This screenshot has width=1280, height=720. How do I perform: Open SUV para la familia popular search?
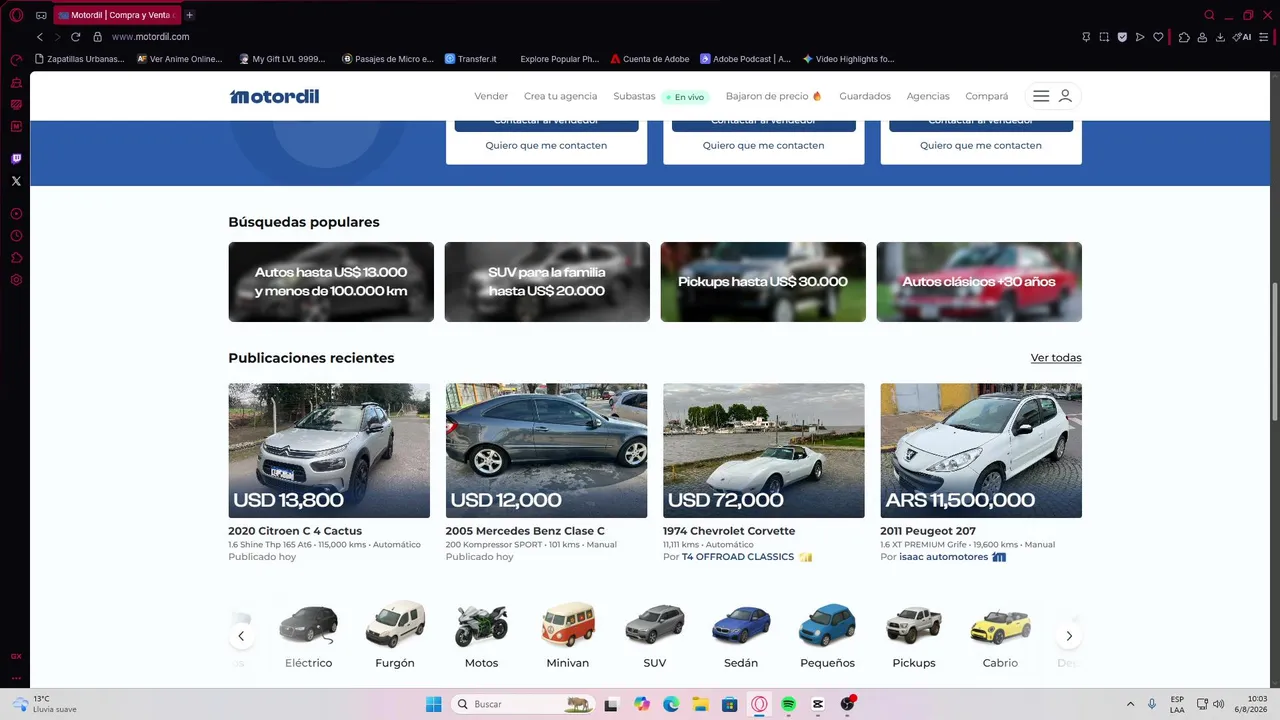547,282
